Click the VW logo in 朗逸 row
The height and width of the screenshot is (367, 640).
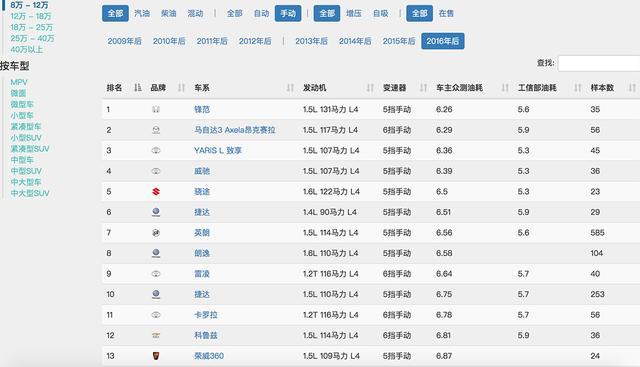coord(156,253)
